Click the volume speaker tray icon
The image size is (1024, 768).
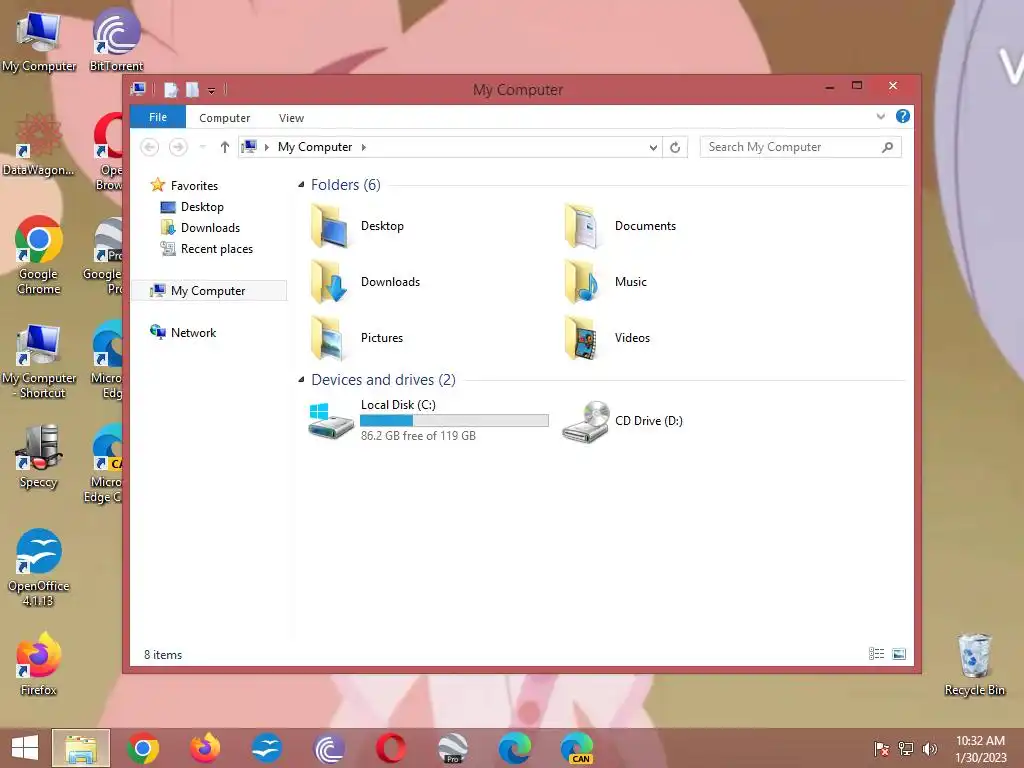click(929, 749)
